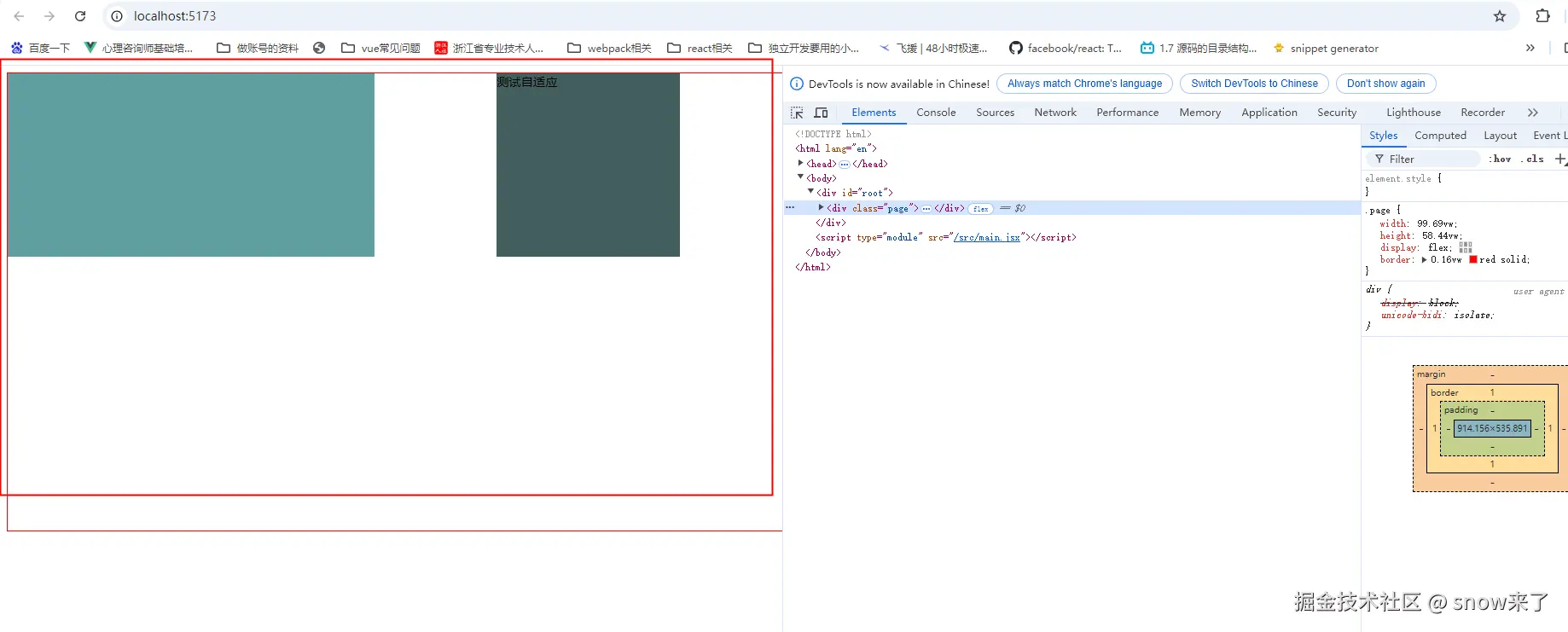Open the /src/main.jsx script link

coord(986,237)
